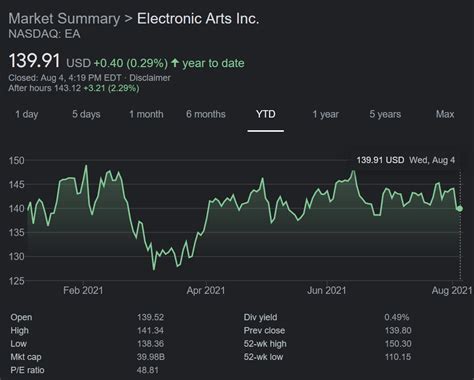Switch to the 6 months tab
This screenshot has height=380, width=474.
(206, 114)
